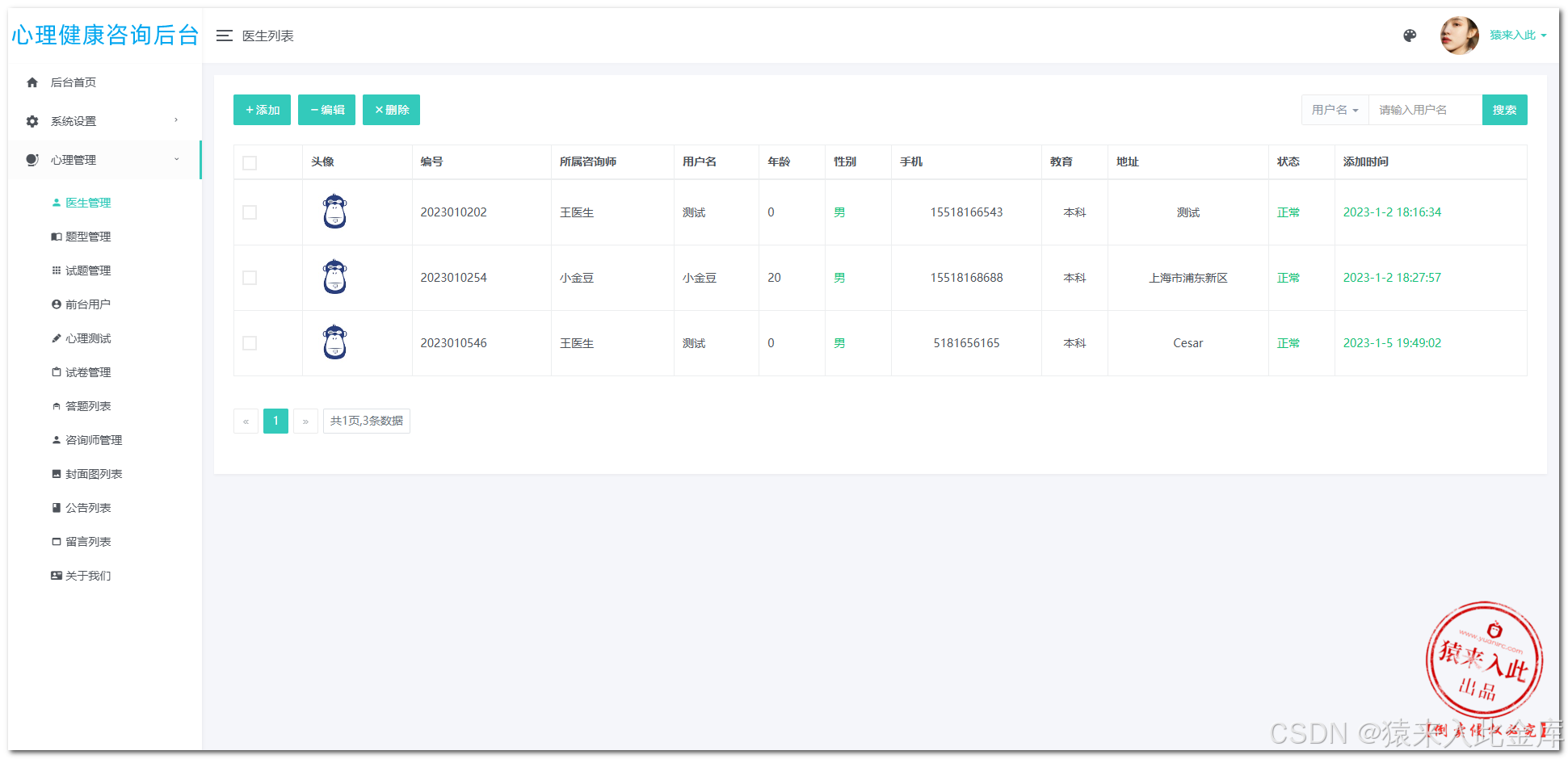Viewport: 1568px width, 759px height.
Task: Click the gear icon for 系统设置
Action: pos(32,121)
